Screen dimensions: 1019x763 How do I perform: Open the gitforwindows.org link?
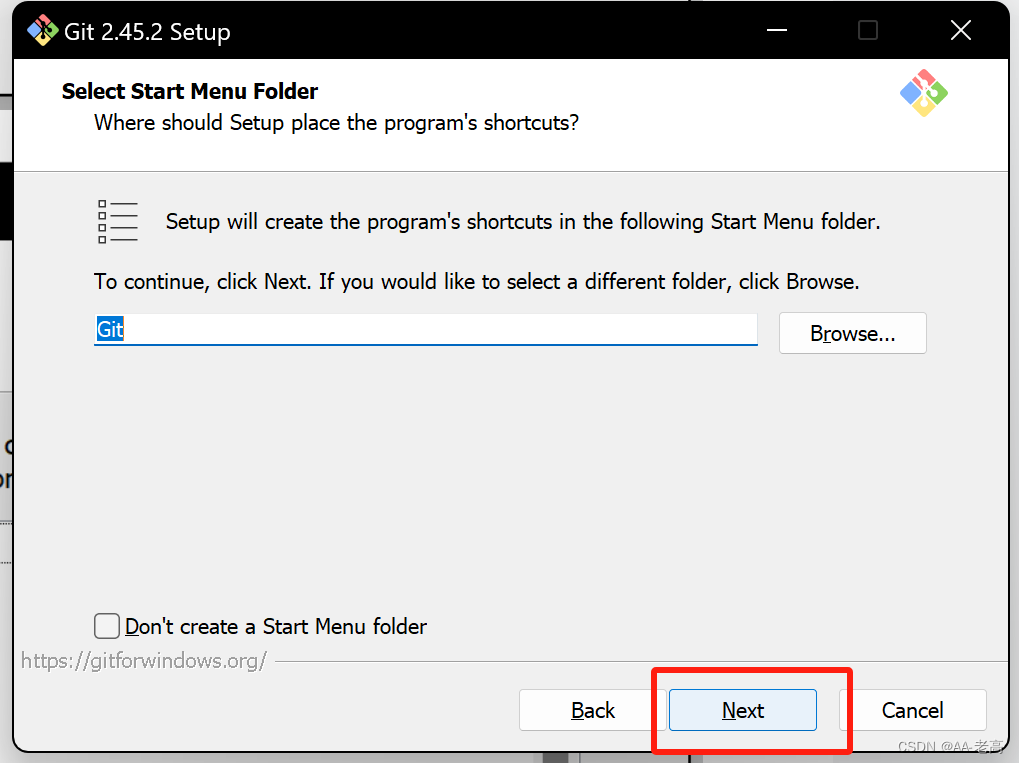(x=144, y=660)
